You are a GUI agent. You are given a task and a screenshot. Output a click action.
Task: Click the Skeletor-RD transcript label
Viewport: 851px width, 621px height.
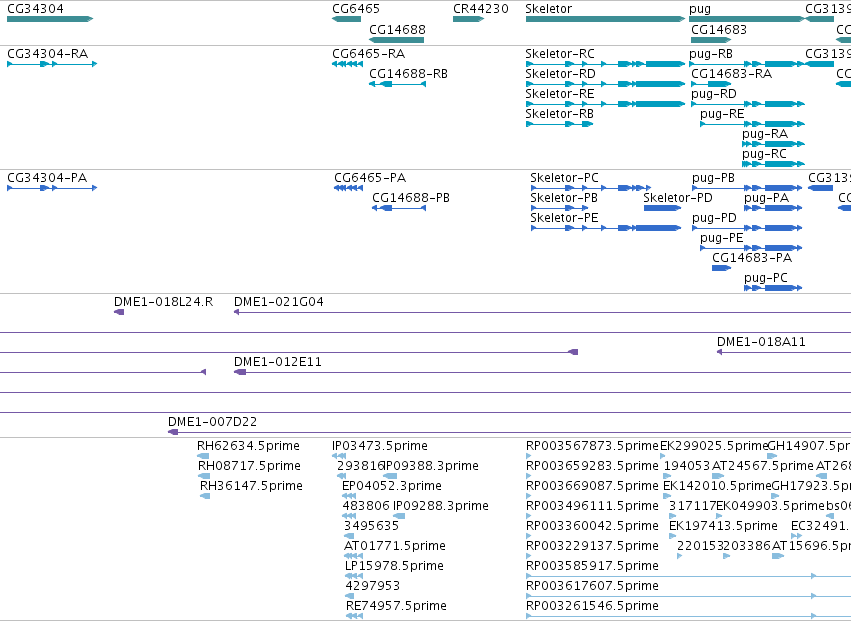tap(560, 74)
